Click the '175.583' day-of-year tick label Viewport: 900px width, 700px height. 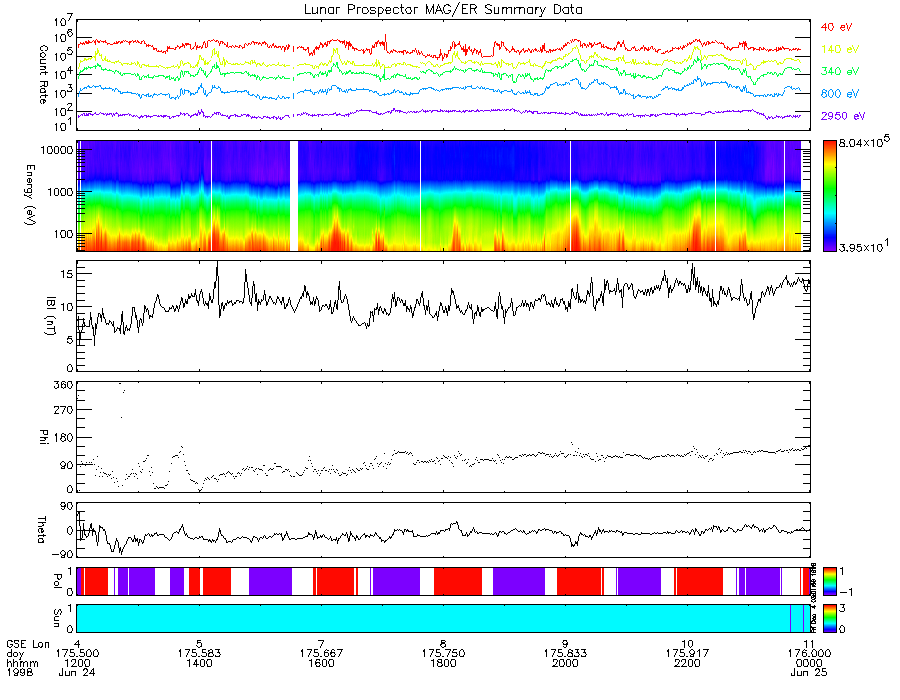[x=199, y=654]
